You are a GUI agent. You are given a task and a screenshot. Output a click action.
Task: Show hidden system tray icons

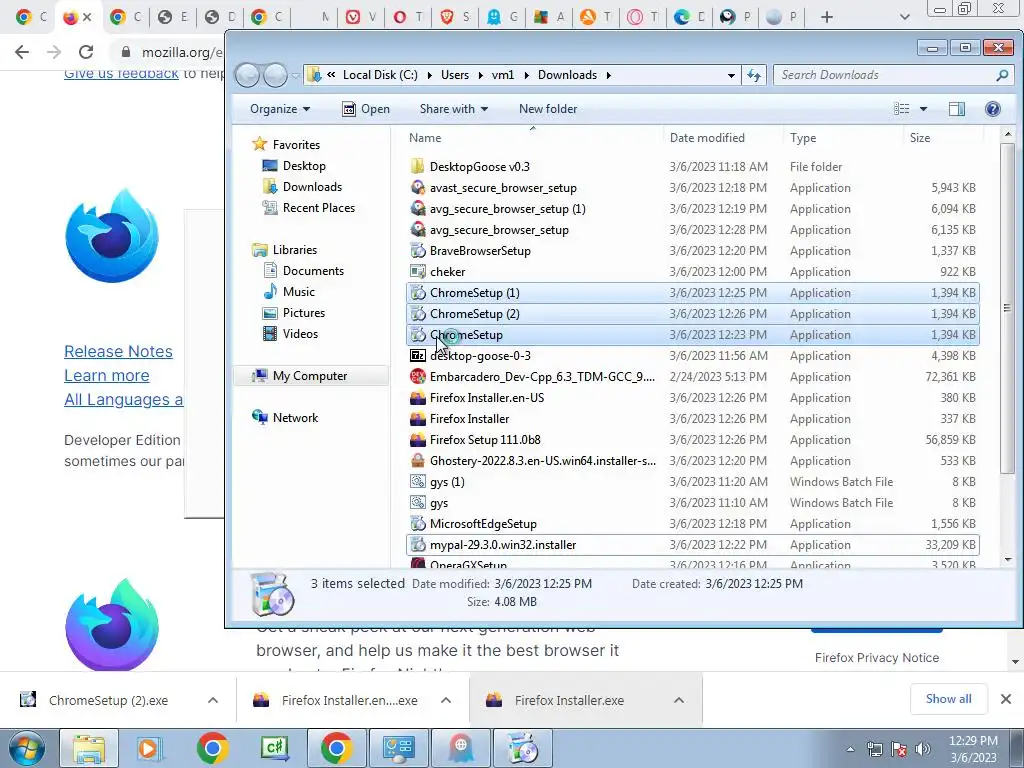click(850, 749)
